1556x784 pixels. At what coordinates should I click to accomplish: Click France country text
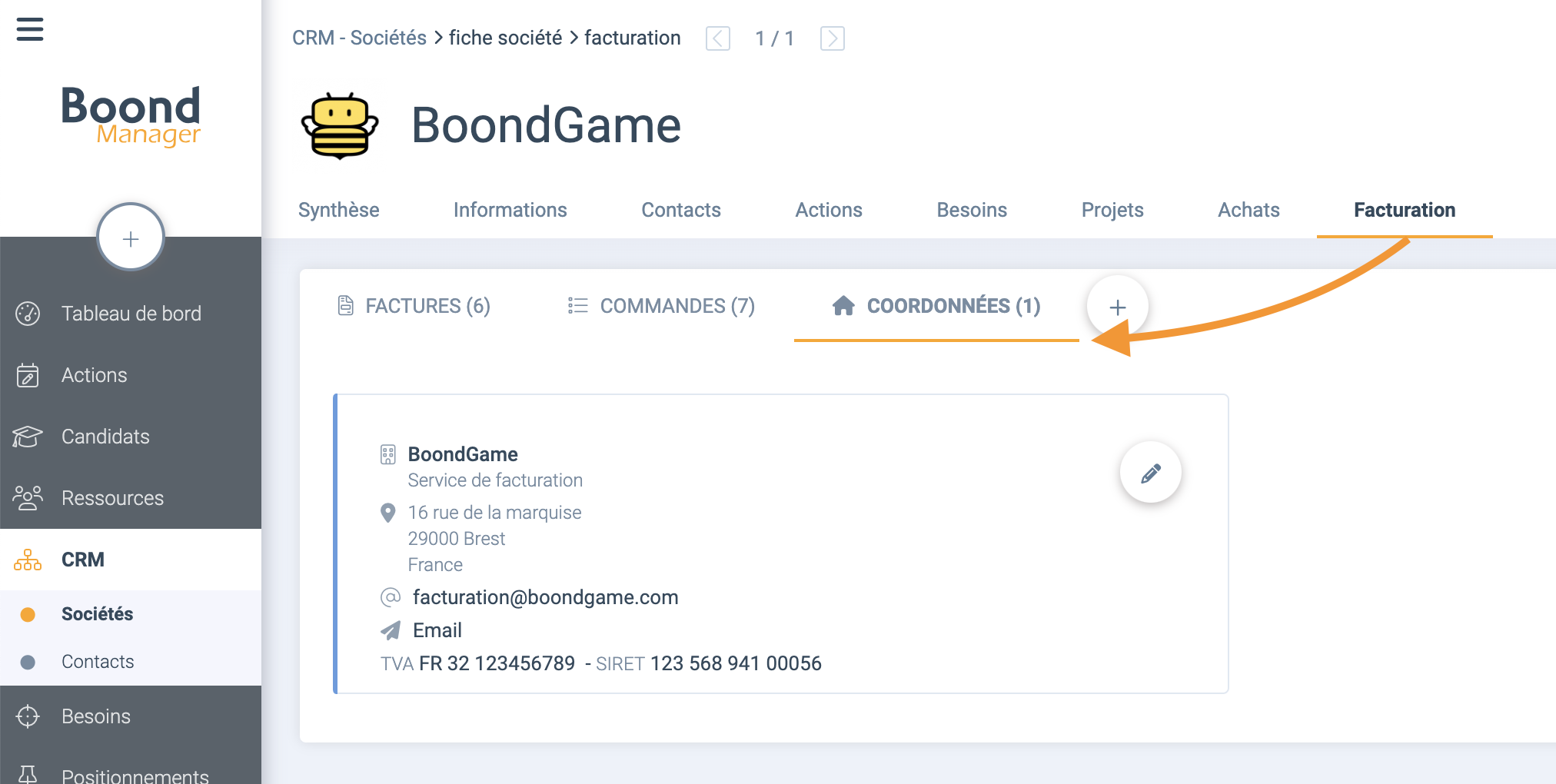pos(435,565)
